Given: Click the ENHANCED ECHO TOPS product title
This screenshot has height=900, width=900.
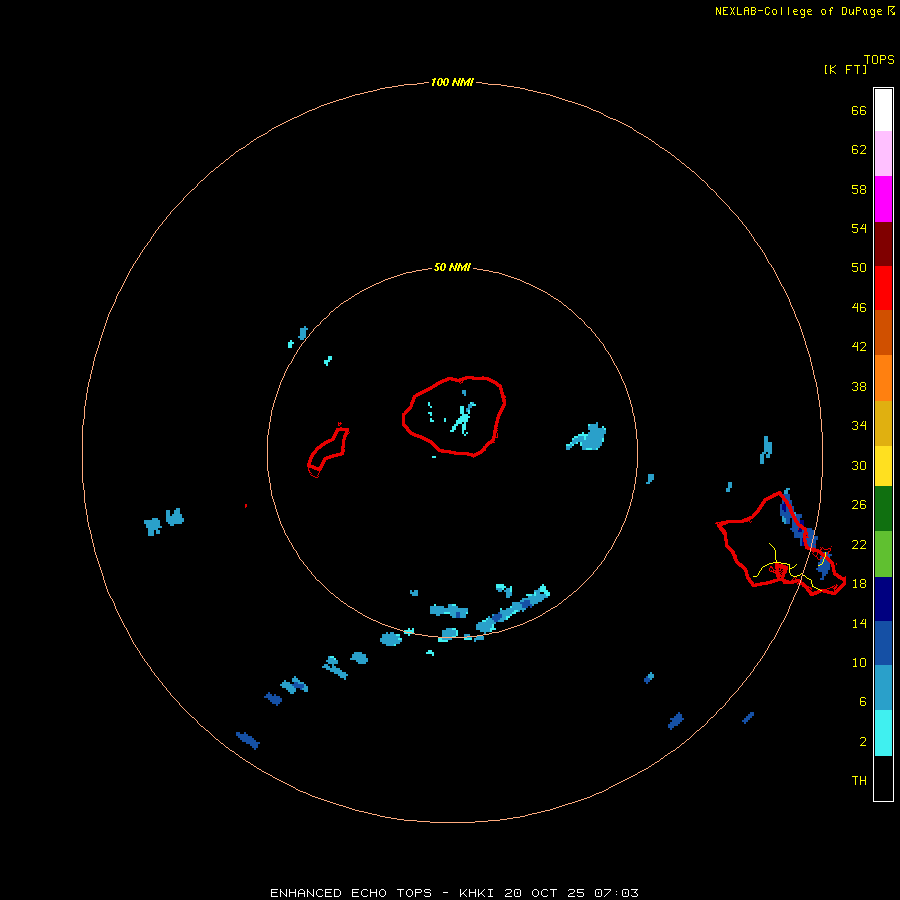Looking at the screenshot, I should coord(351,893).
